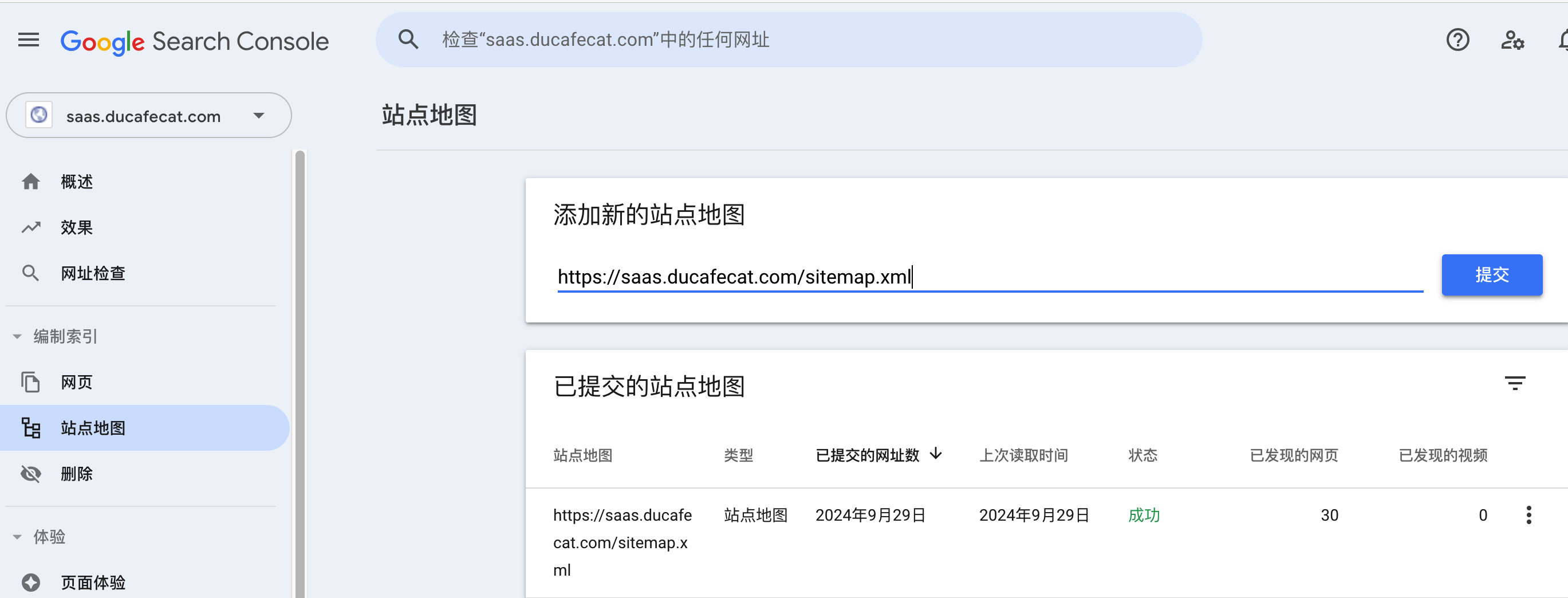The width and height of the screenshot is (1568, 598).
Task: Click the 已提交的站点地图 card title
Action: click(x=649, y=386)
